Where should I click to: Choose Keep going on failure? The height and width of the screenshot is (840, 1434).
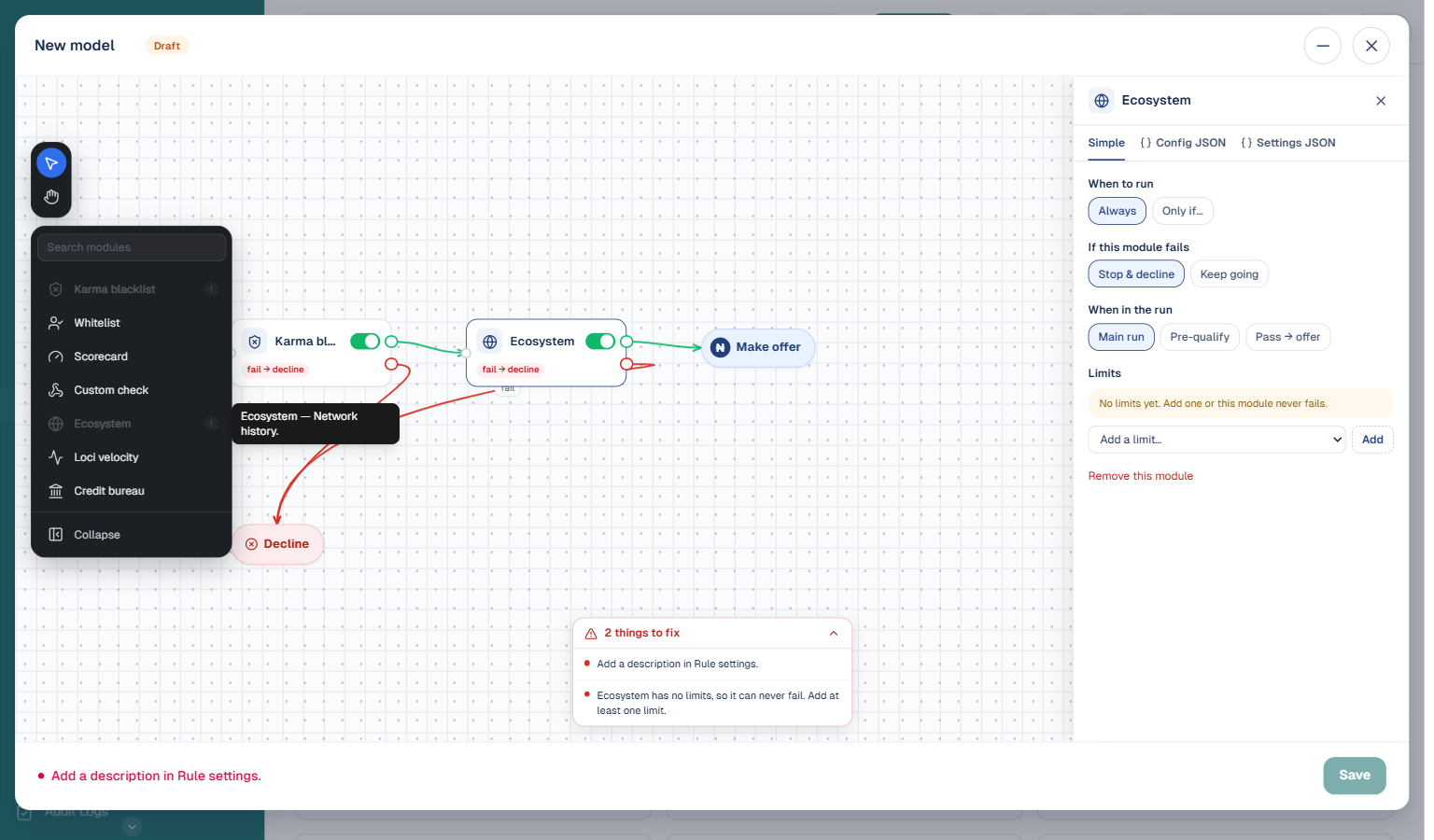(1230, 274)
